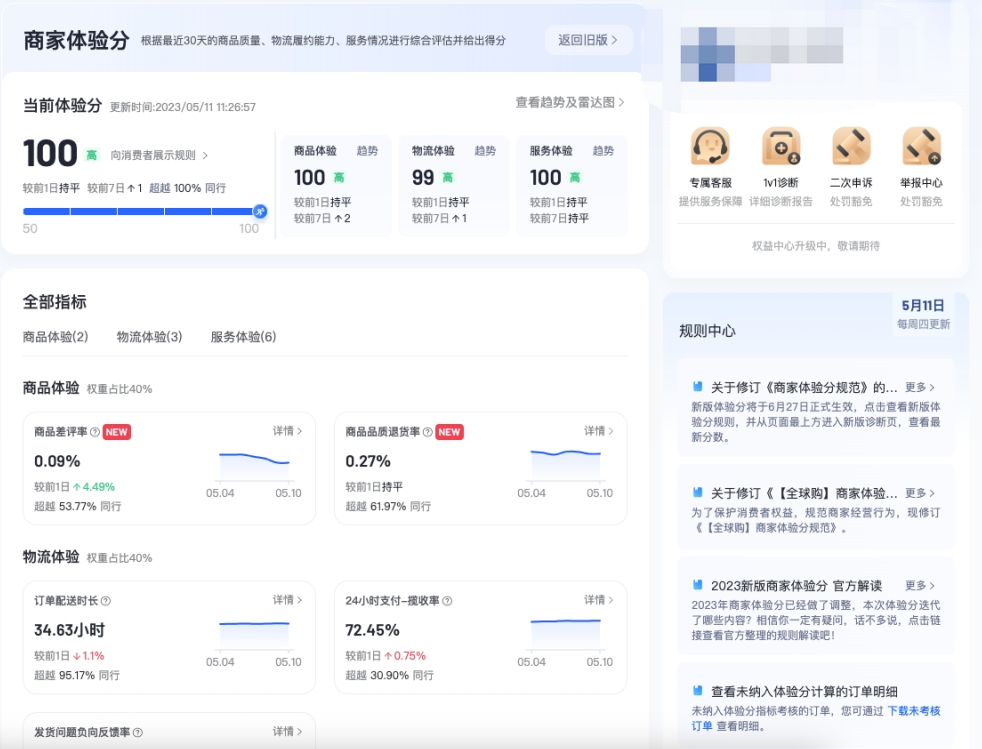Screen dimensions: 982x749
Task: Click the blue experience score progress bar
Action: [x=141, y=212]
